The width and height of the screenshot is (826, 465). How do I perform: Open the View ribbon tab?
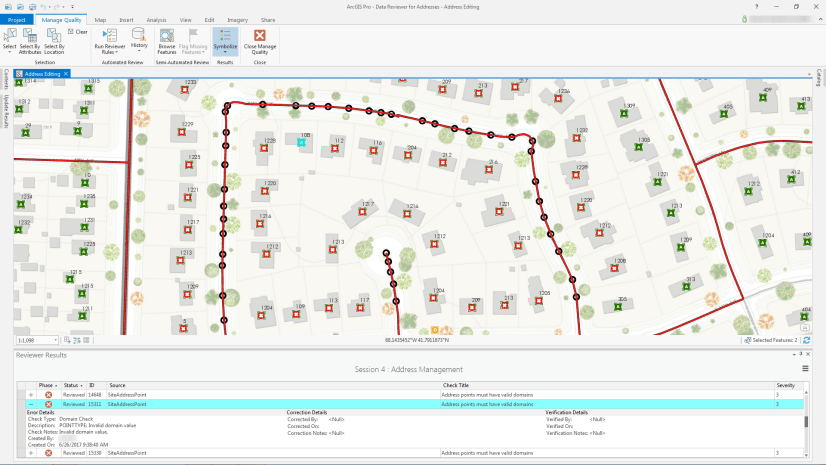(185, 20)
